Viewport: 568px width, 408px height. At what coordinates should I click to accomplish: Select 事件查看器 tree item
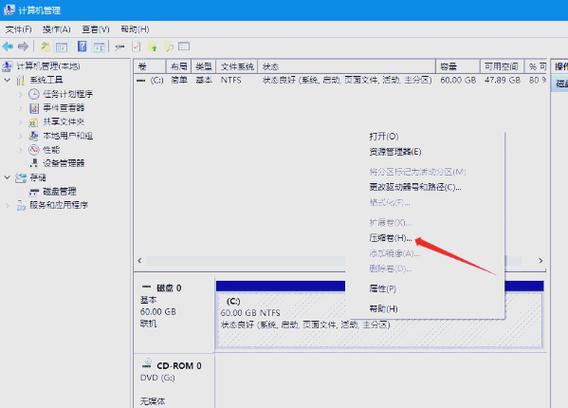point(64,108)
